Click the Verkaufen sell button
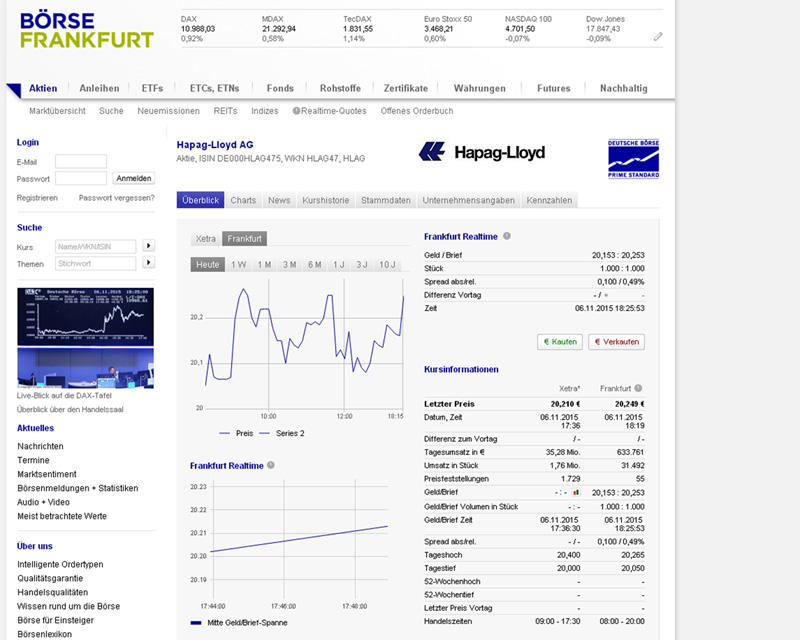The width and height of the screenshot is (800, 640). (616, 342)
